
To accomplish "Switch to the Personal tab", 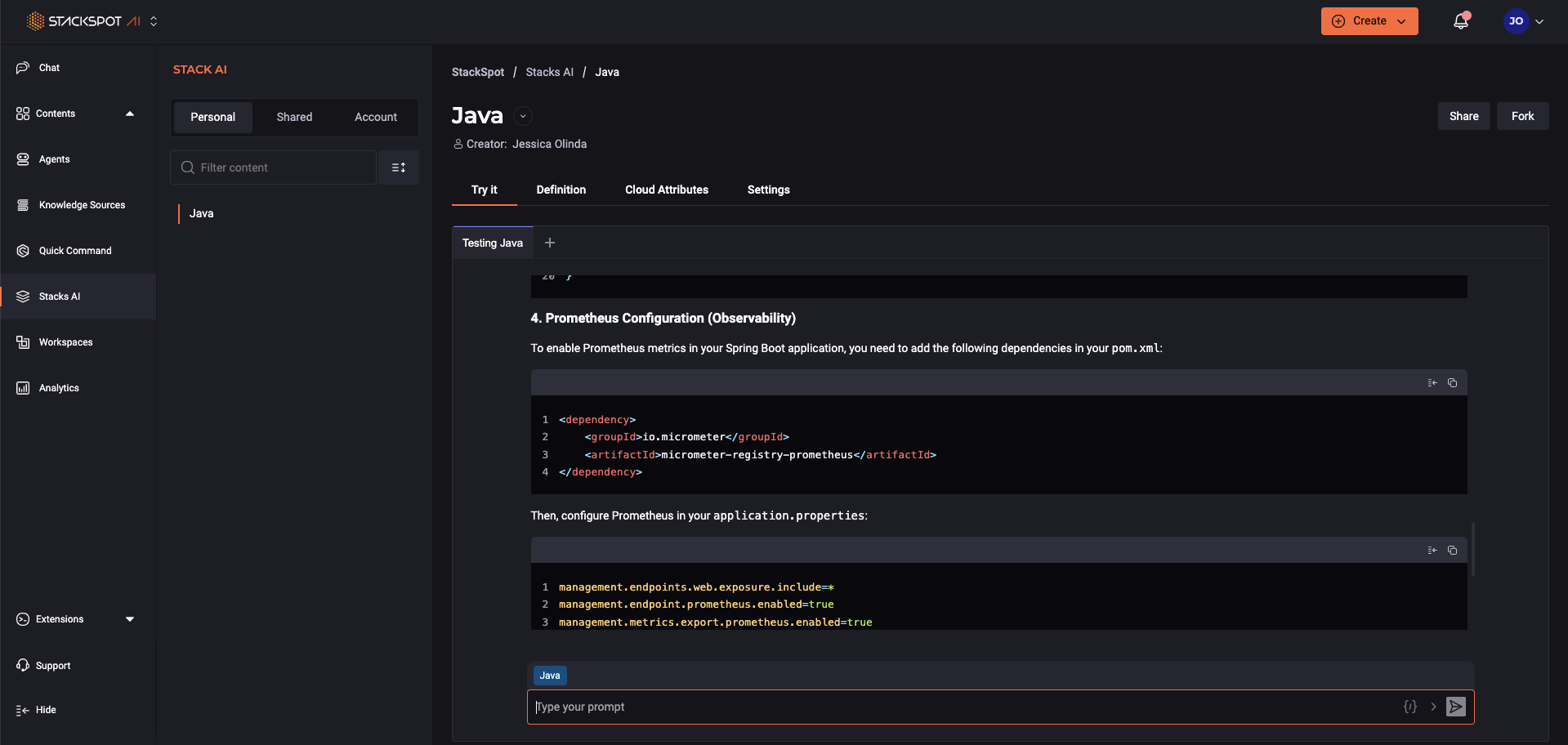I will click(213, 117).
